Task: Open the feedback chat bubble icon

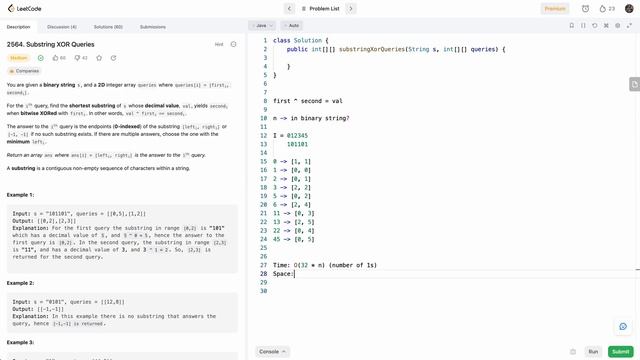Action: coord(623,326)
